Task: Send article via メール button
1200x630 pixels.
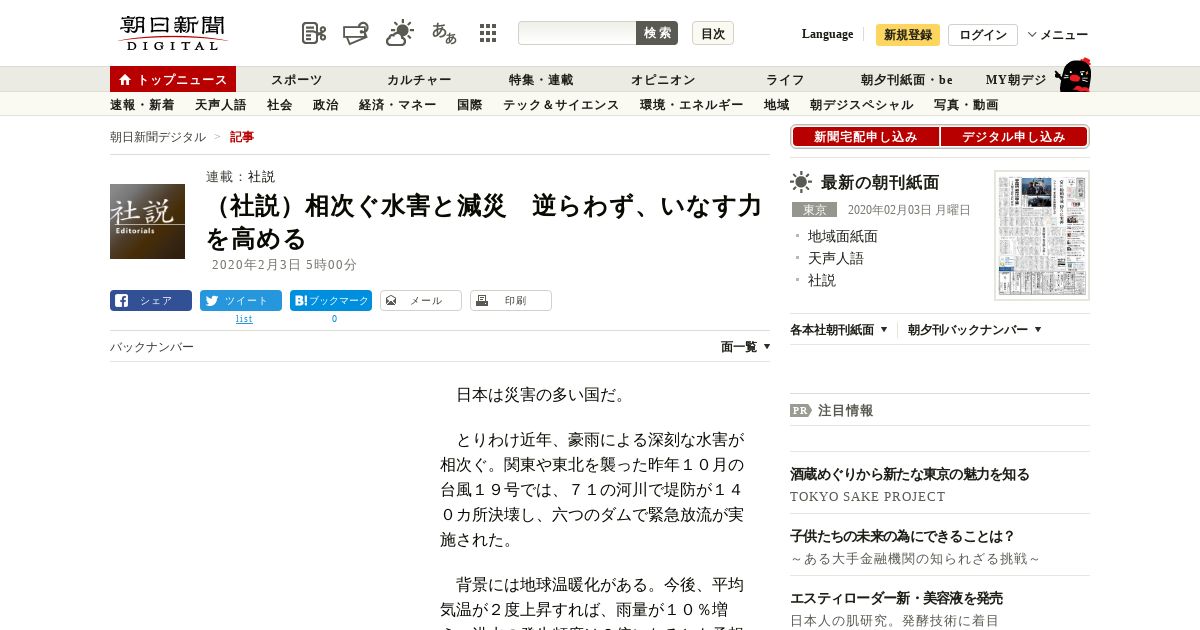Action: (421, 300)
